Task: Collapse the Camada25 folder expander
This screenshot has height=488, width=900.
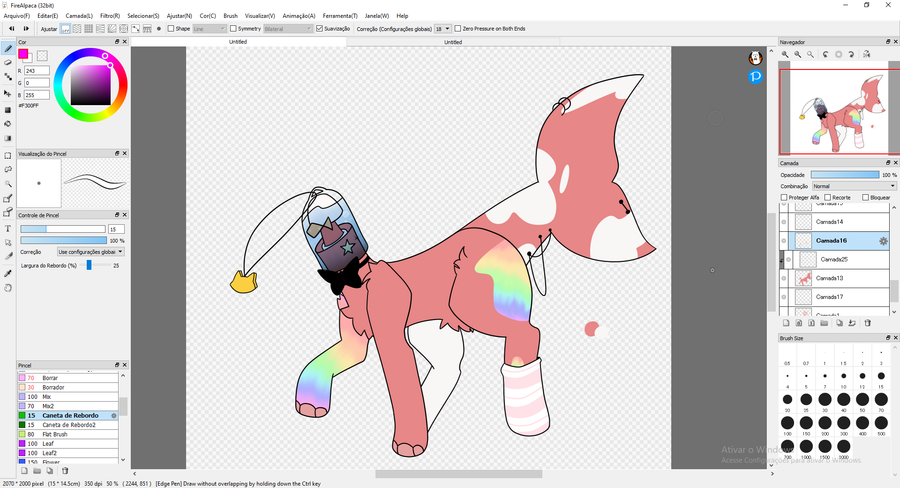Action: tap(781, 260)
